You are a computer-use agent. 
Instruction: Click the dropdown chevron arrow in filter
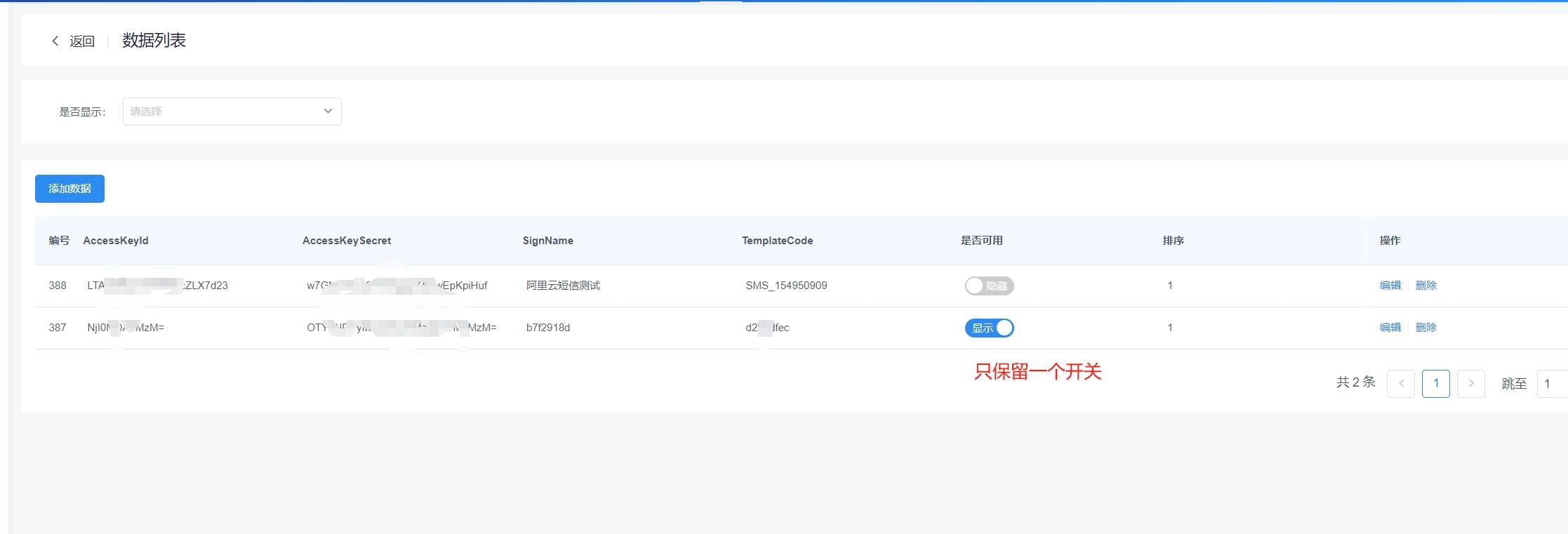(x=328, y=112)
